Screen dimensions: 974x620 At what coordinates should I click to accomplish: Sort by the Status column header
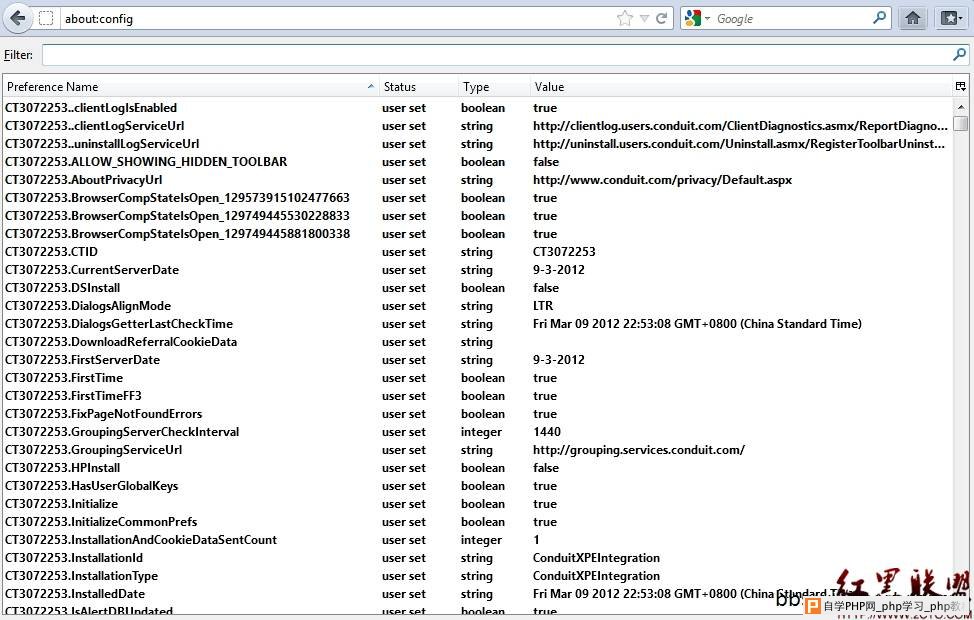point(417,87)
